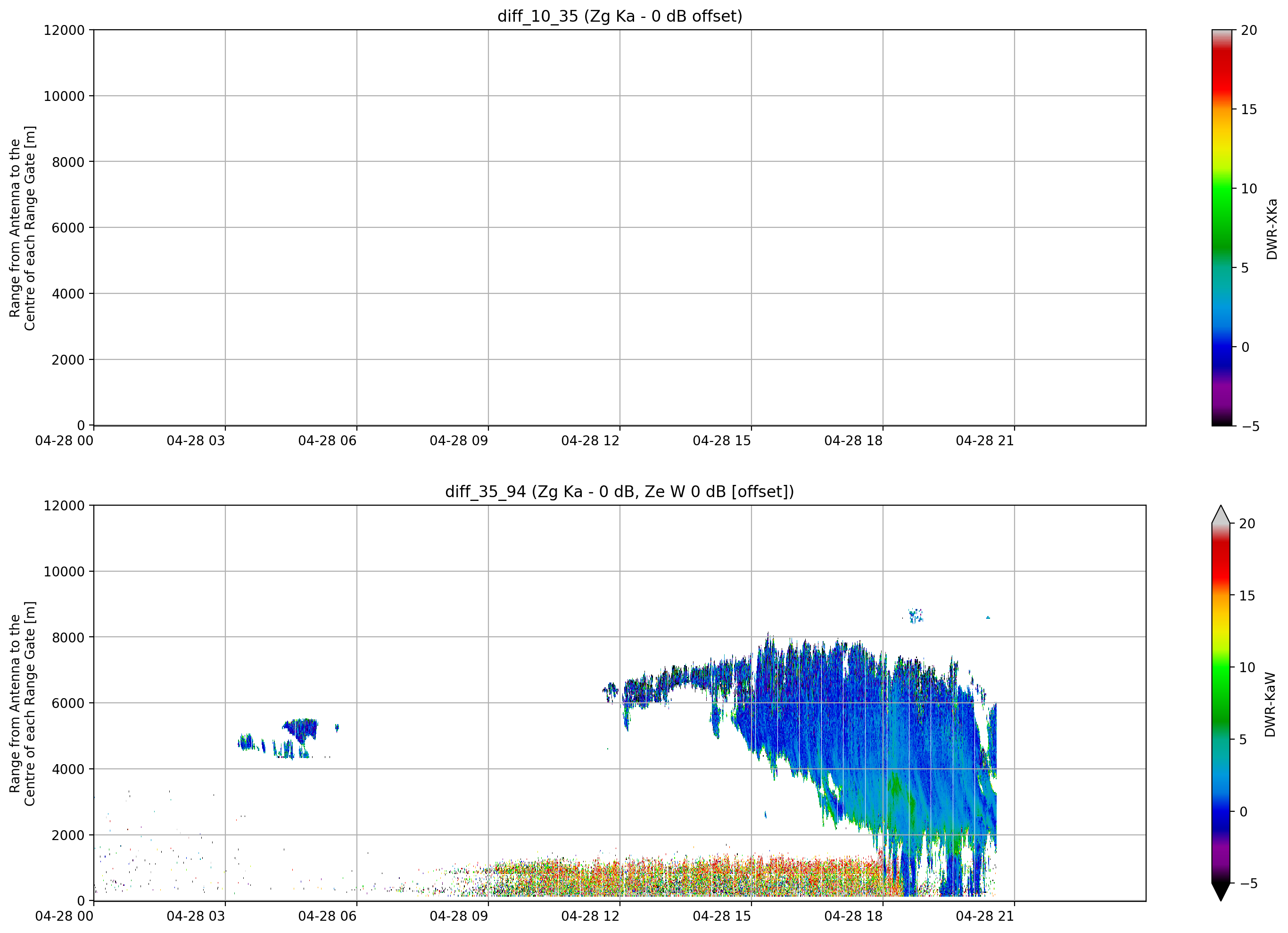Click '04-28 00' on the top plot's time axis
The width and height of the screenshot is (1288, 933).
64,441
